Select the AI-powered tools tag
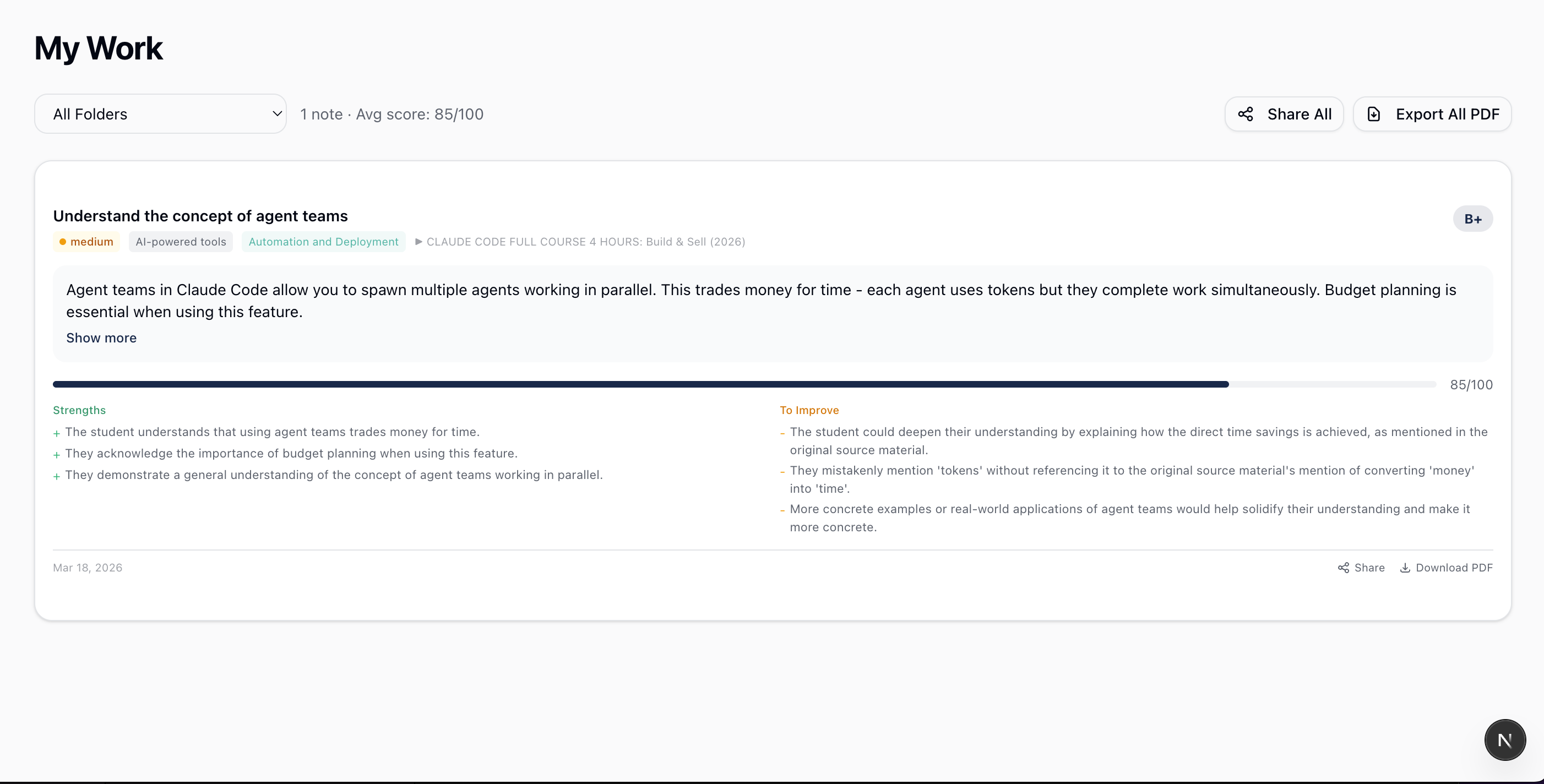Viewport: 1544px width, 784px height. (181, 242)
